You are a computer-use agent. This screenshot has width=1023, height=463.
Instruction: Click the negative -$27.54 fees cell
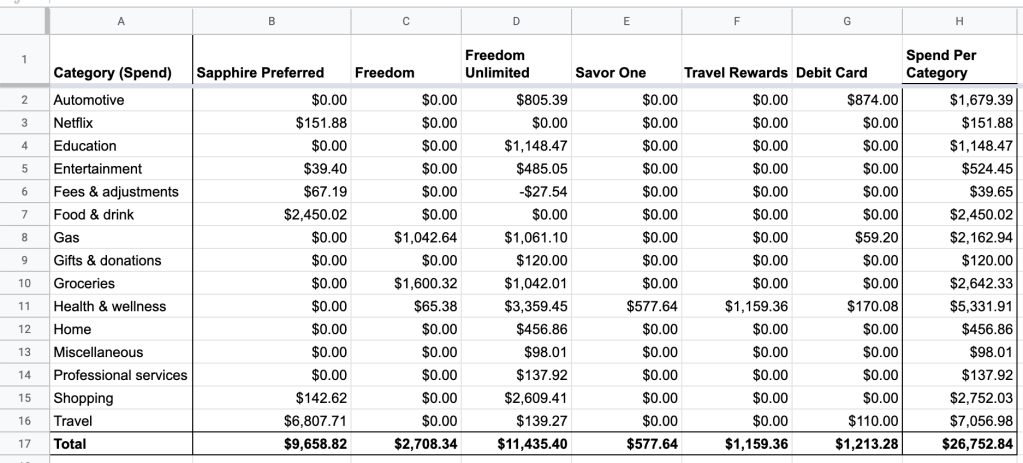(515, 191)
